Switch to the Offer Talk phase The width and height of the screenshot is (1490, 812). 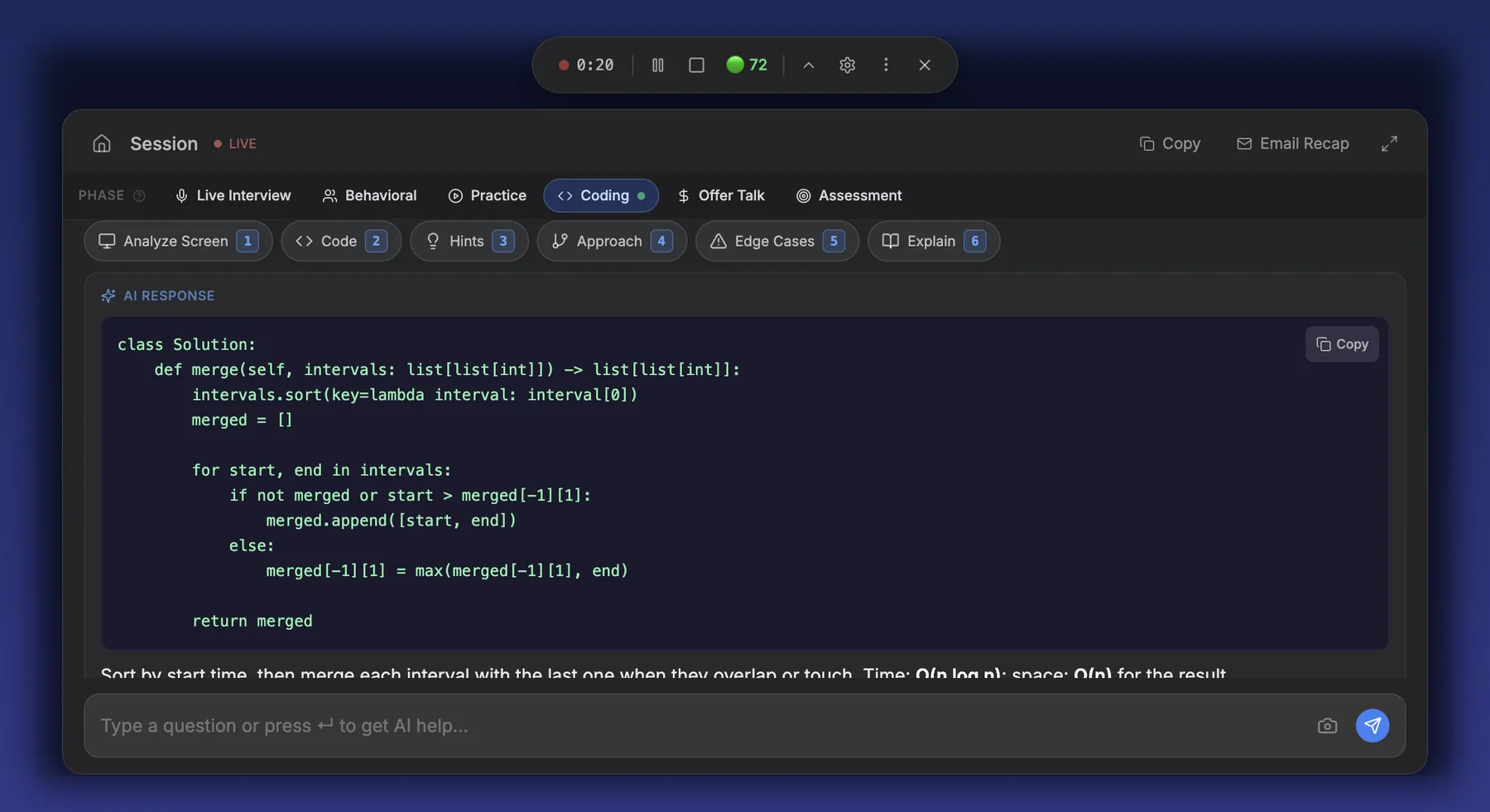click(721, 196)
